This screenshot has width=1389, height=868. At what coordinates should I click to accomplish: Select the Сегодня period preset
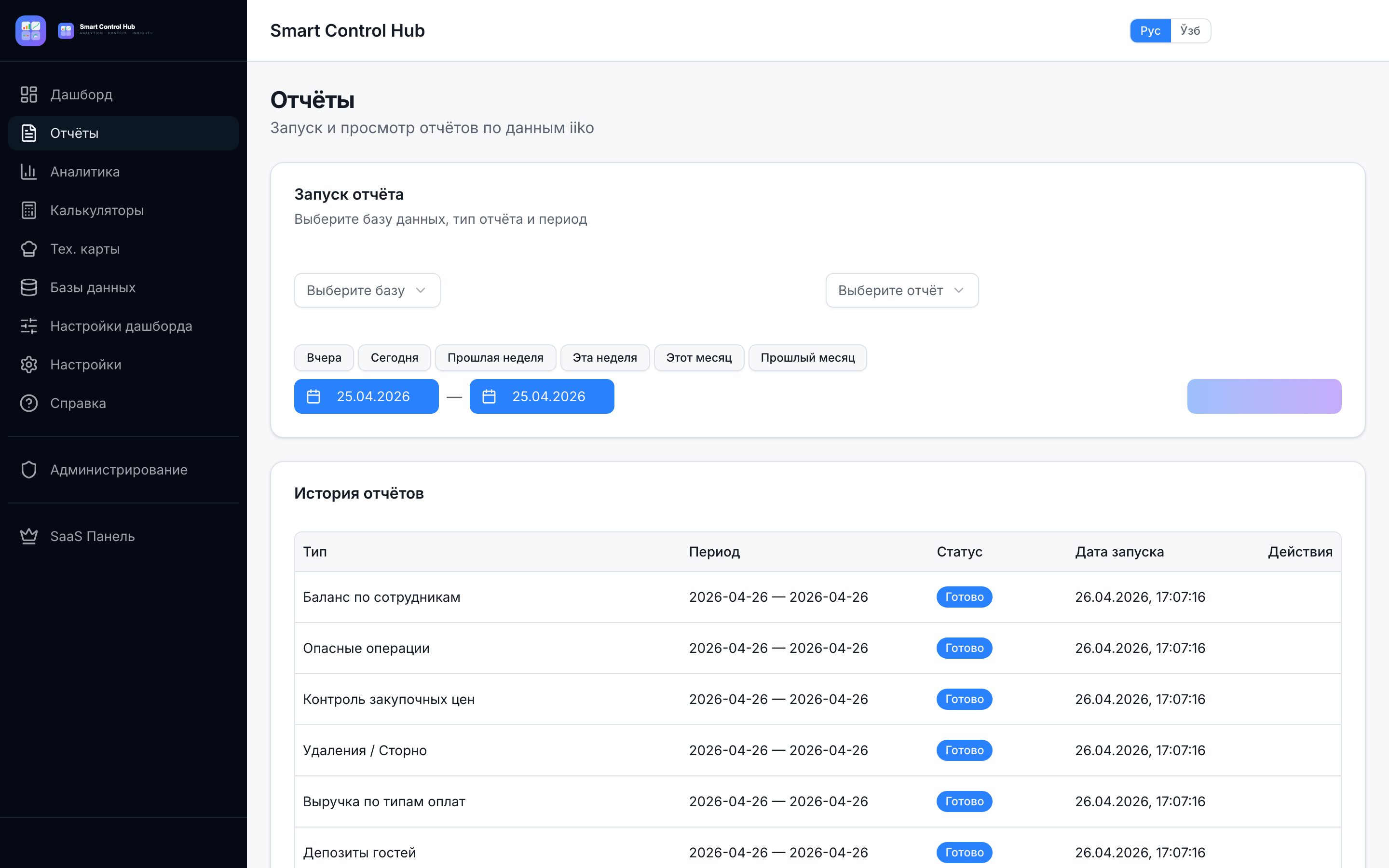pos(395,358)
